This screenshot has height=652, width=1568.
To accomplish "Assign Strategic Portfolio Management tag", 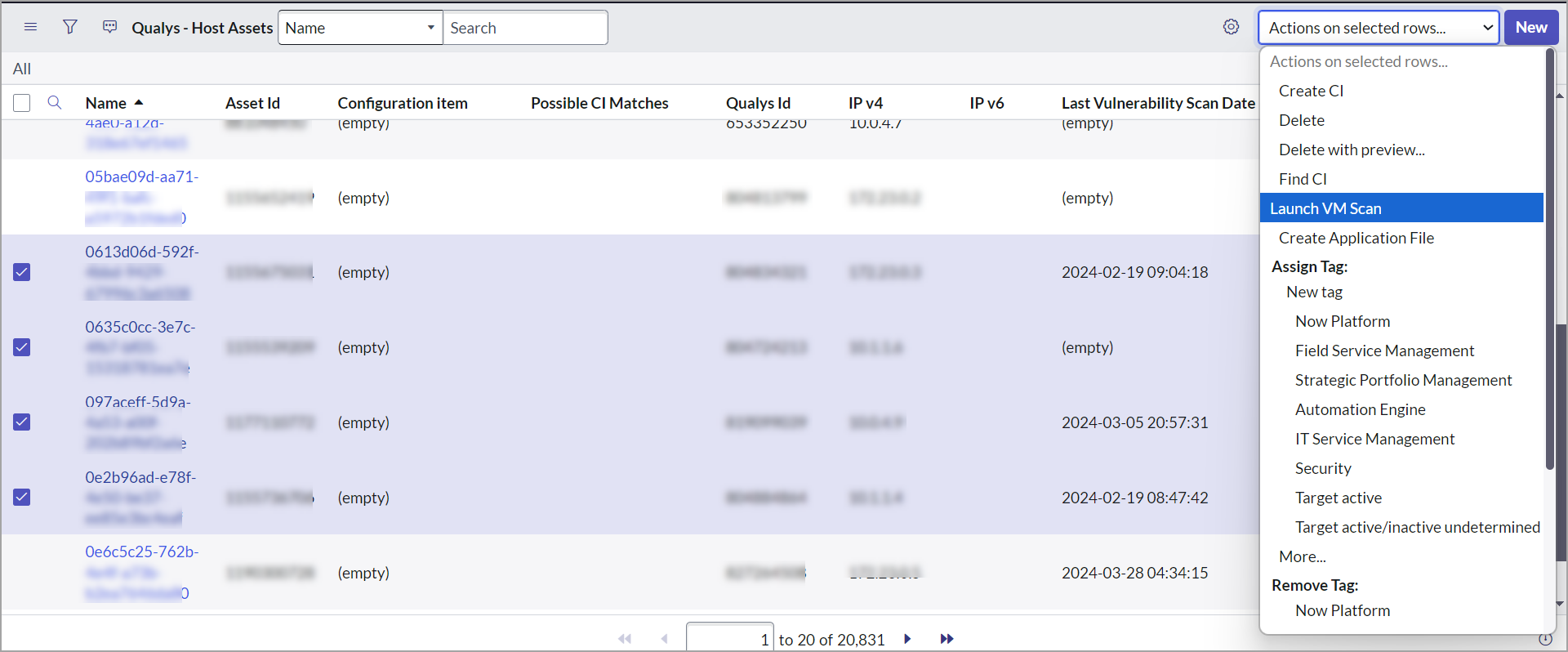I will (1403, 380).
